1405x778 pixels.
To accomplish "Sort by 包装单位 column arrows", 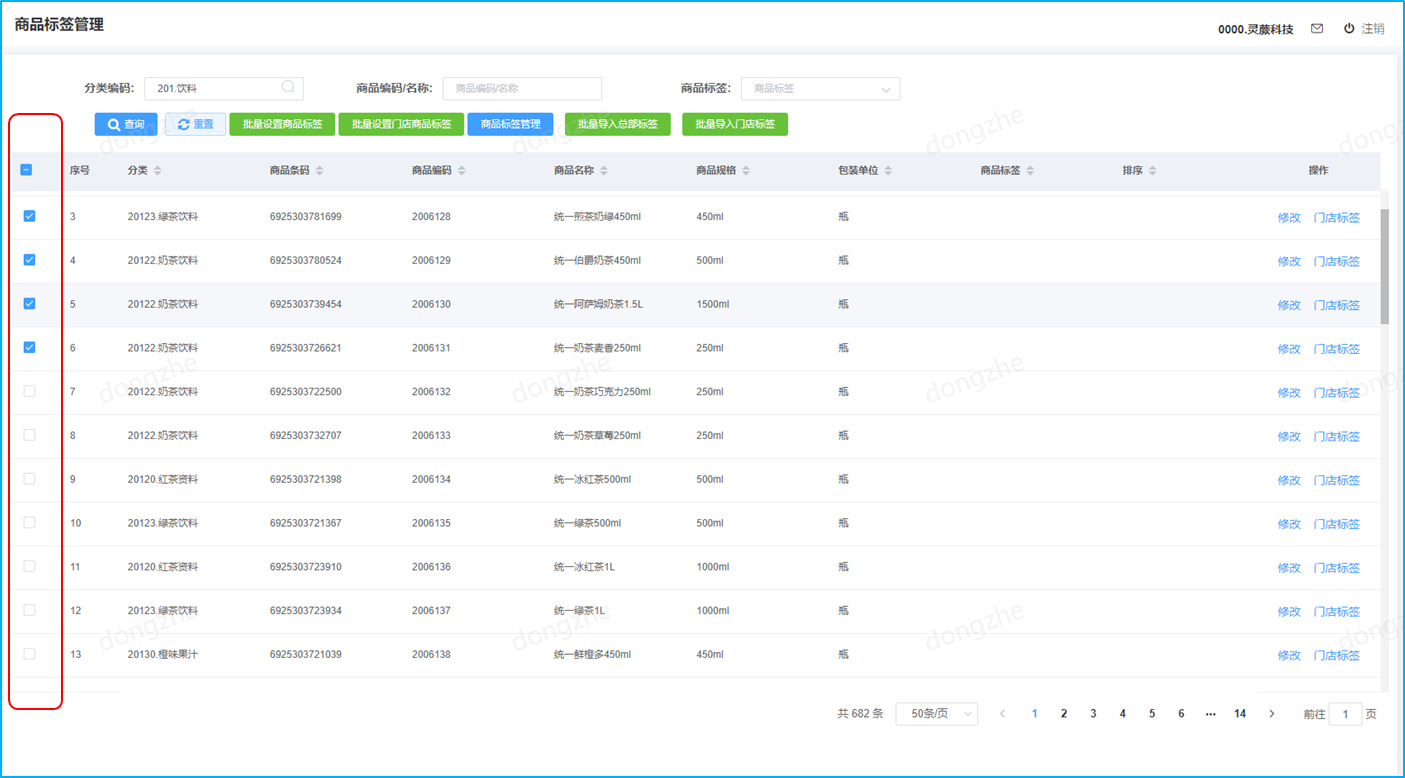I will pyautogui.click(x=888, y=171).
